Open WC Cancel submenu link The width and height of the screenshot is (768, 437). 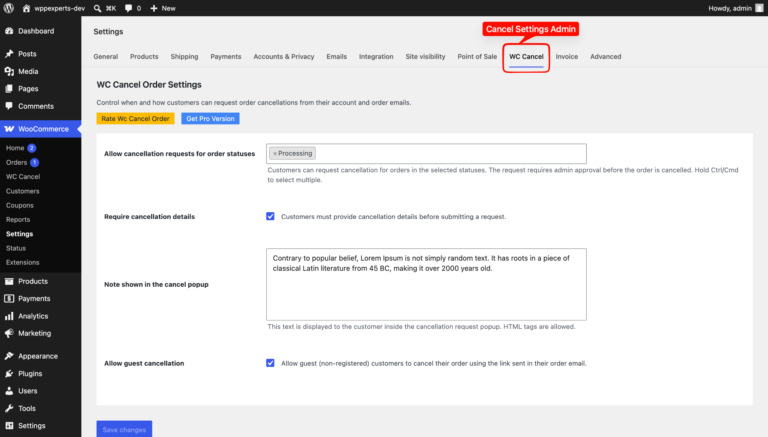pyautogui.click(x=23, y=176)
